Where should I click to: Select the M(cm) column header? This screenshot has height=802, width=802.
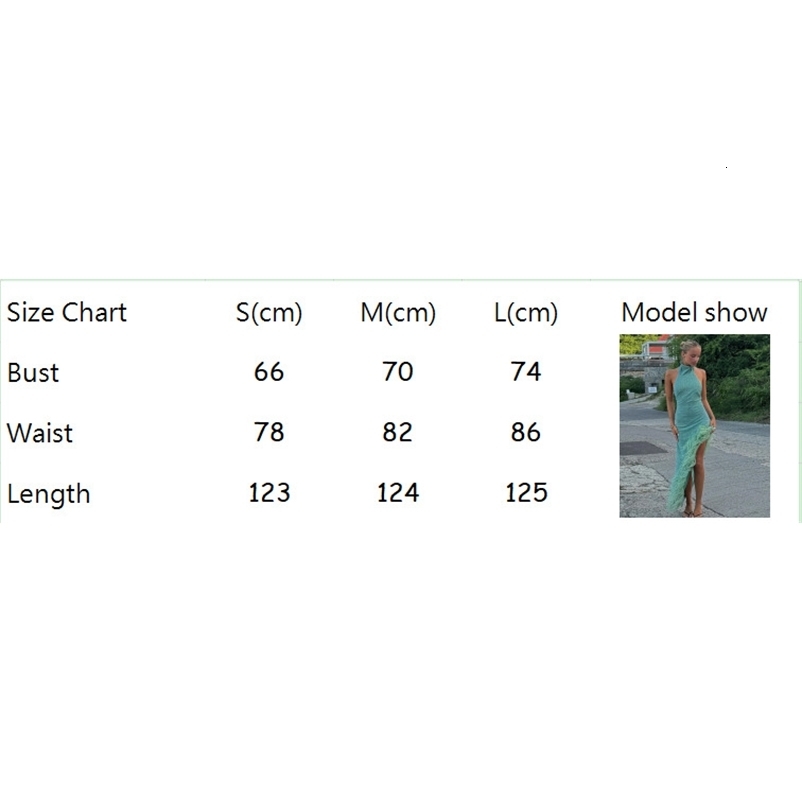[398, 313]
